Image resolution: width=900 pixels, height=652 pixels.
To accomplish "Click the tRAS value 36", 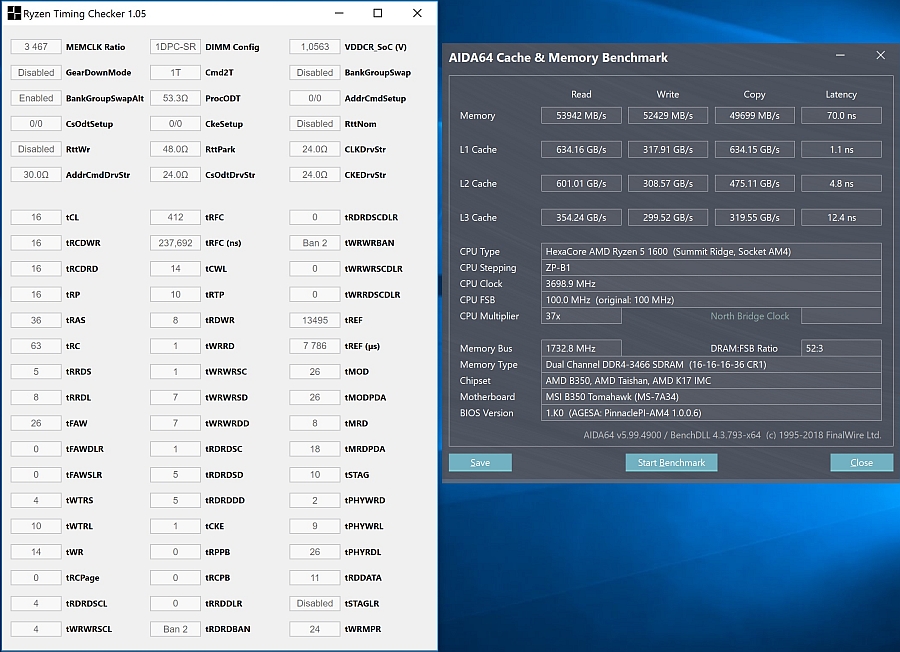I will click(36, 320).
